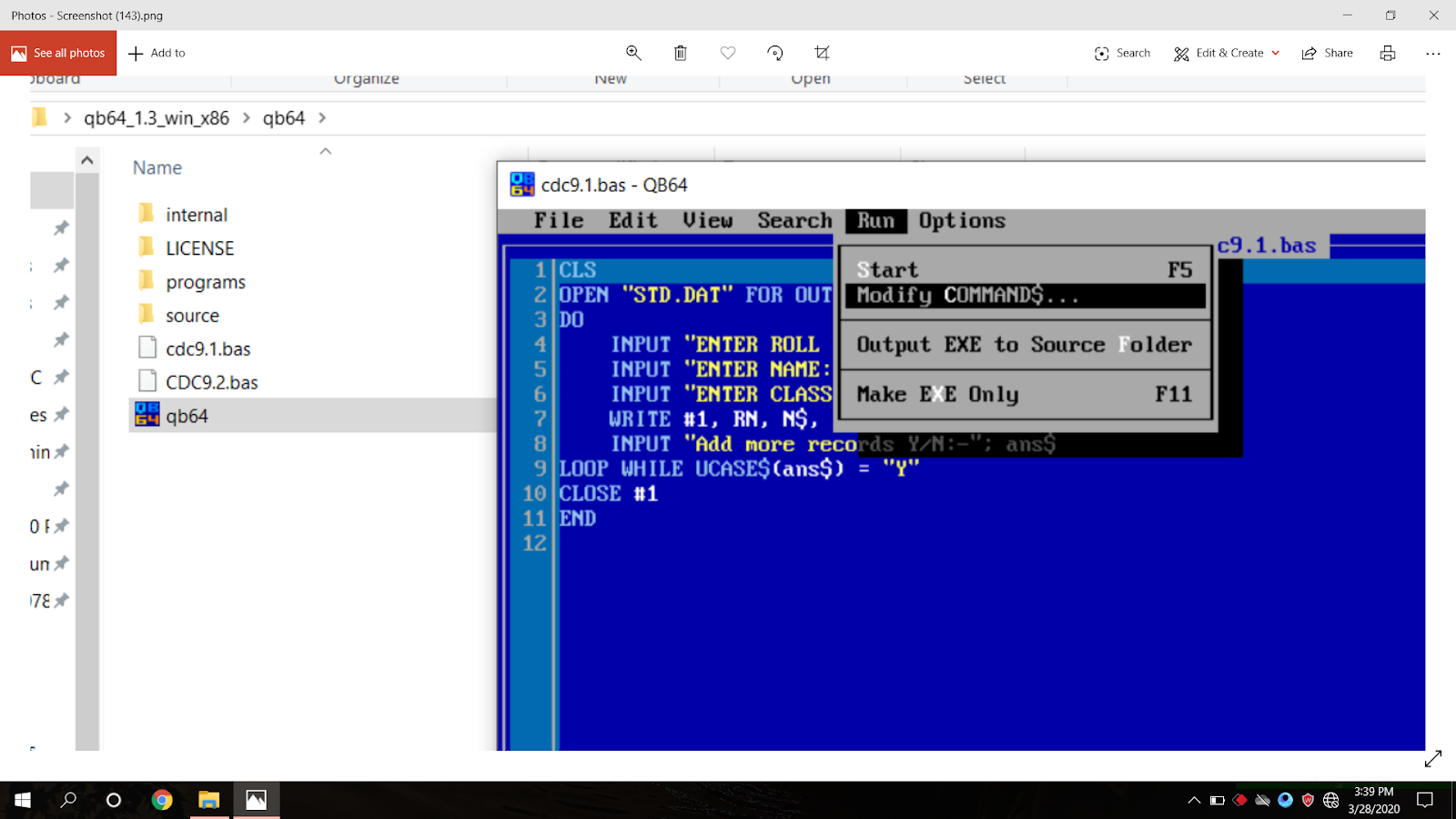This screenshot has height=819, width=1456.
Task: Click the sort chevron above Name column
Action: click(326, 151)
